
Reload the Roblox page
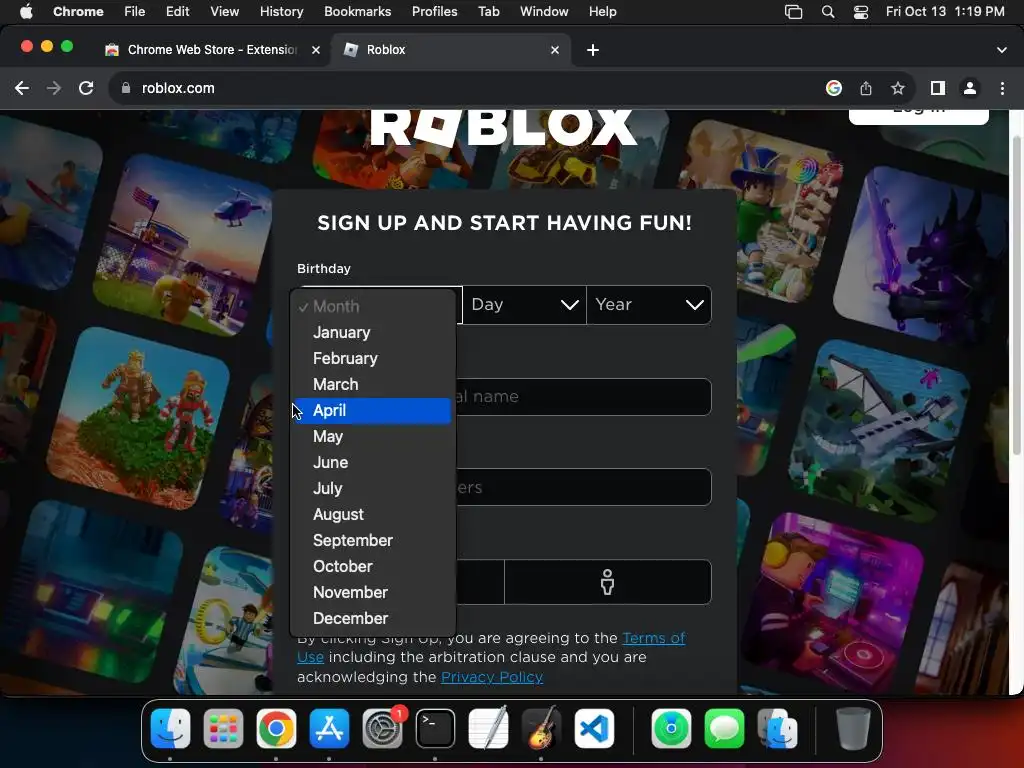pyautogui.click(x=86, y=88)
